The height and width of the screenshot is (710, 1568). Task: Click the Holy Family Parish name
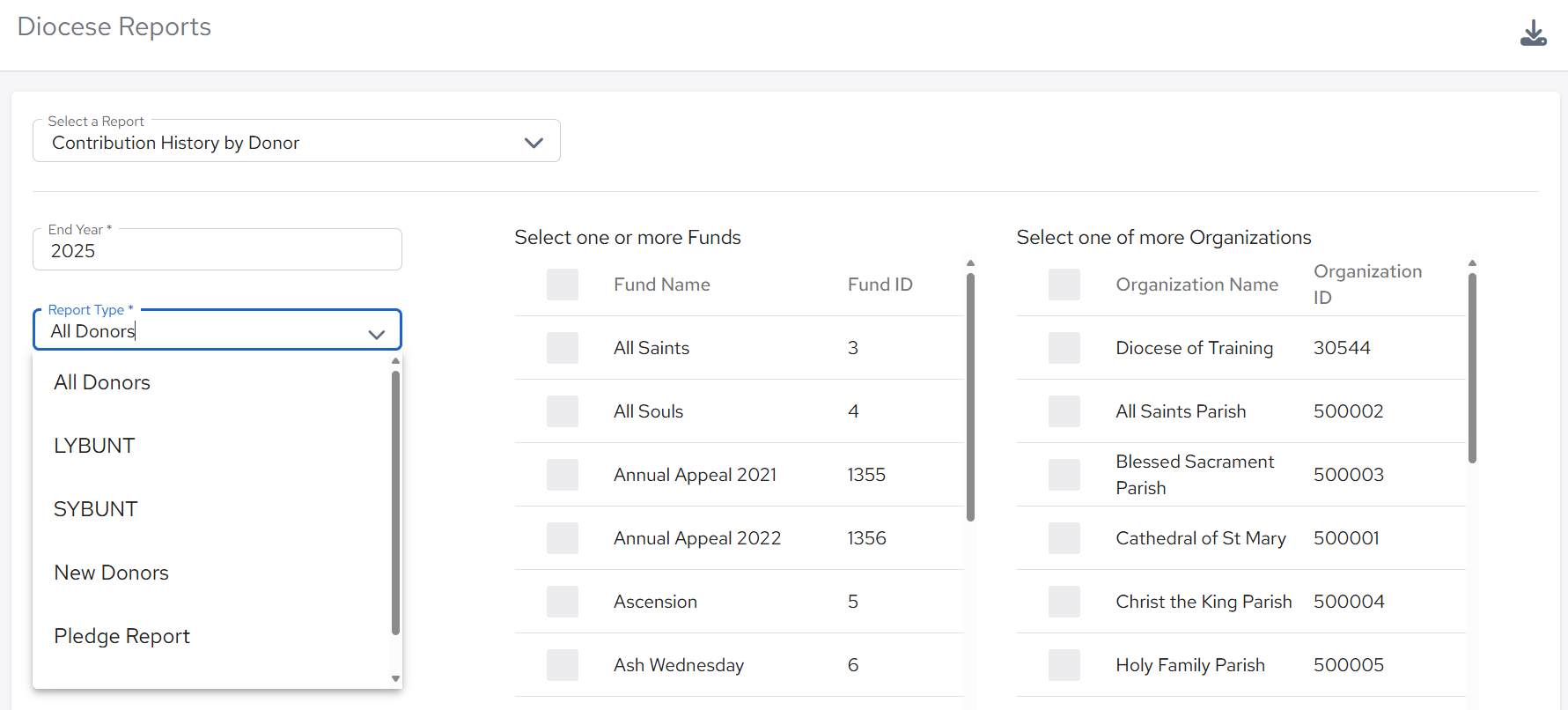[1190, 665]
